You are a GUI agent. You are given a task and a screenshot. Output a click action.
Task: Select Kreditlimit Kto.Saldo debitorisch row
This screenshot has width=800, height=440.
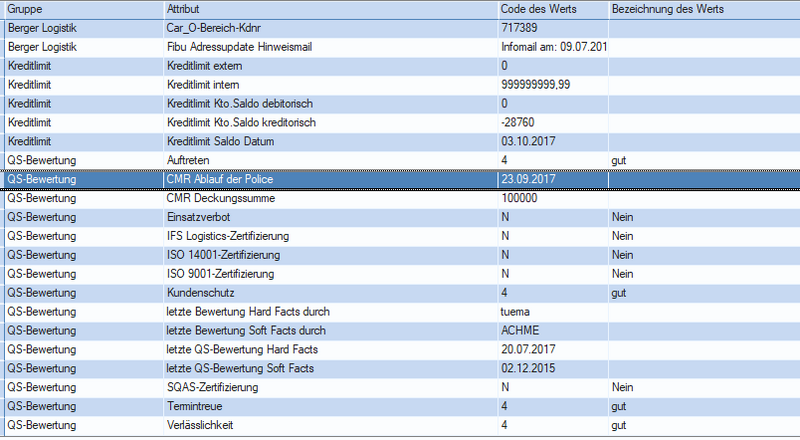tap(402, 104)
